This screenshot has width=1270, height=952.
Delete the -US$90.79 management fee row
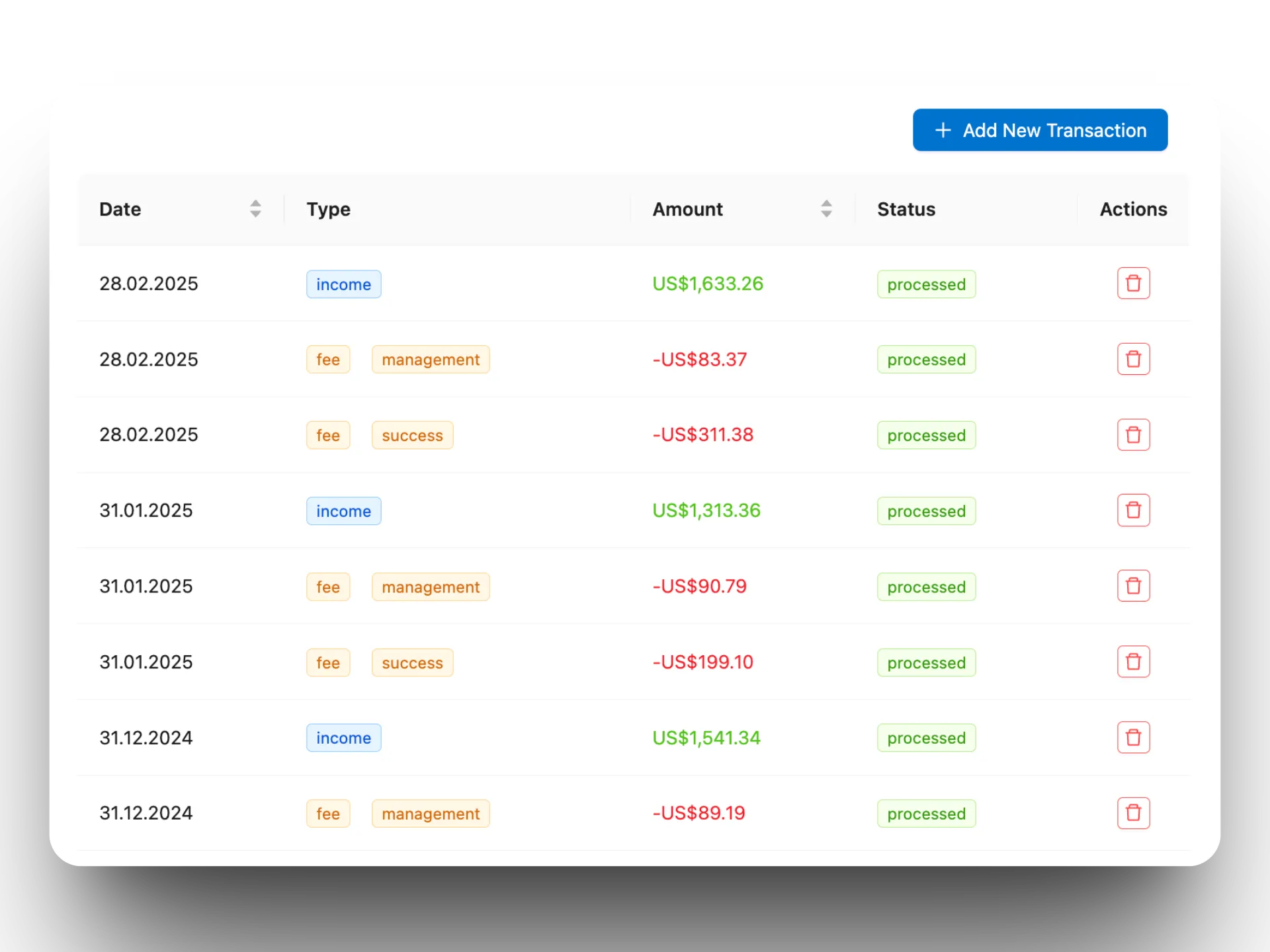pos(1133,586)
